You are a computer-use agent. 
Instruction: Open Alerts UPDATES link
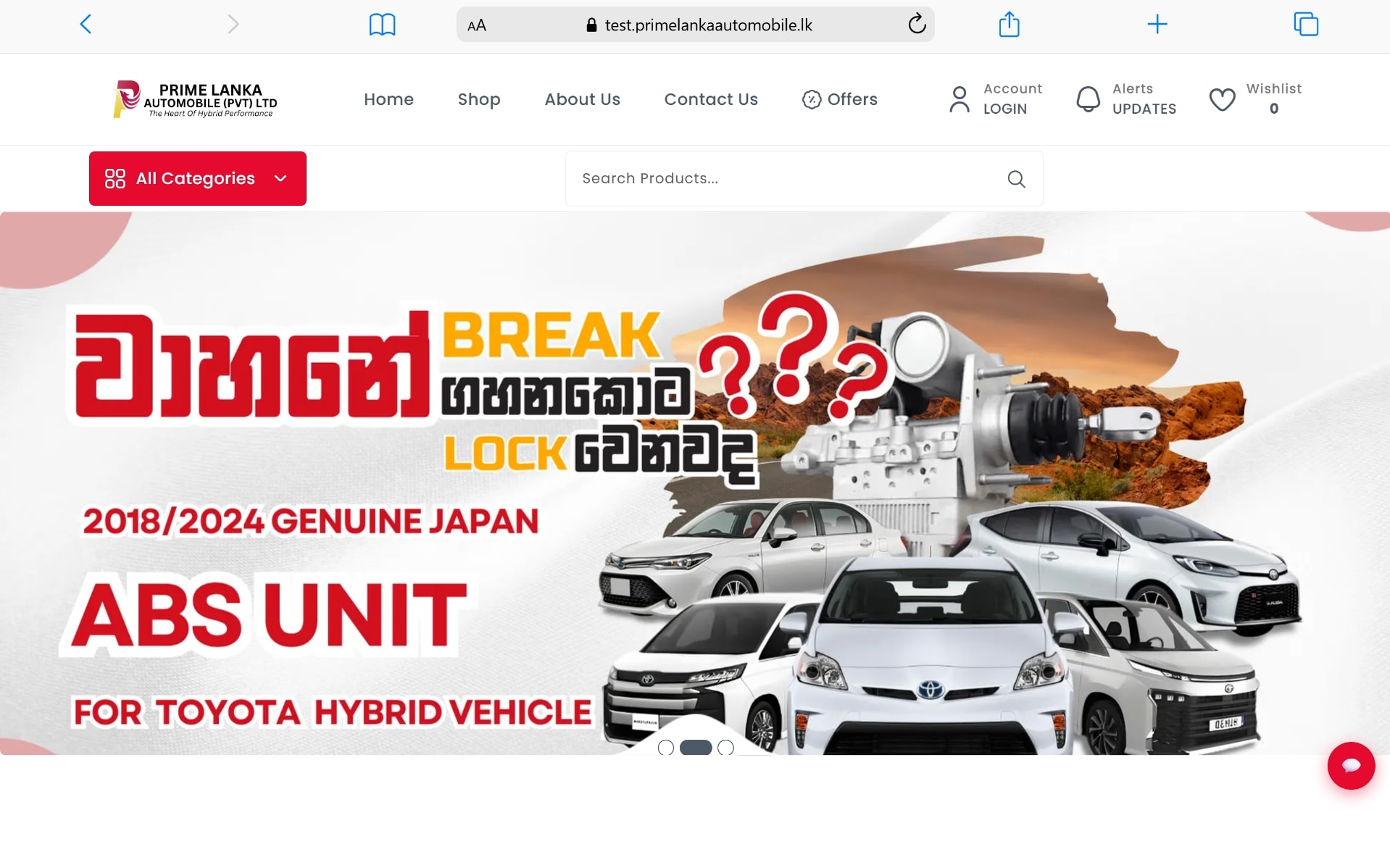pos(1144,99)
